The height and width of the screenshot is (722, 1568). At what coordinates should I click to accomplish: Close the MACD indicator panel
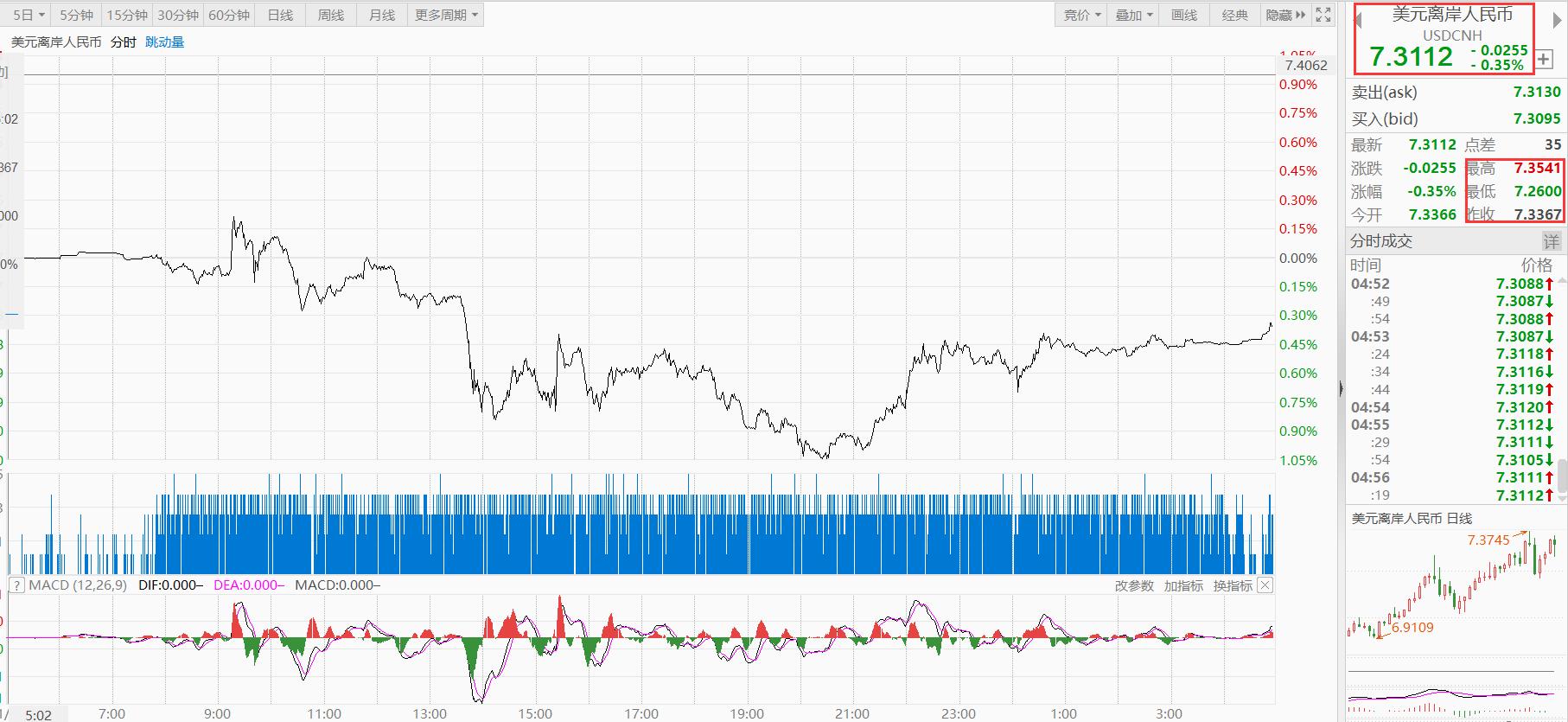point(1265,585)
